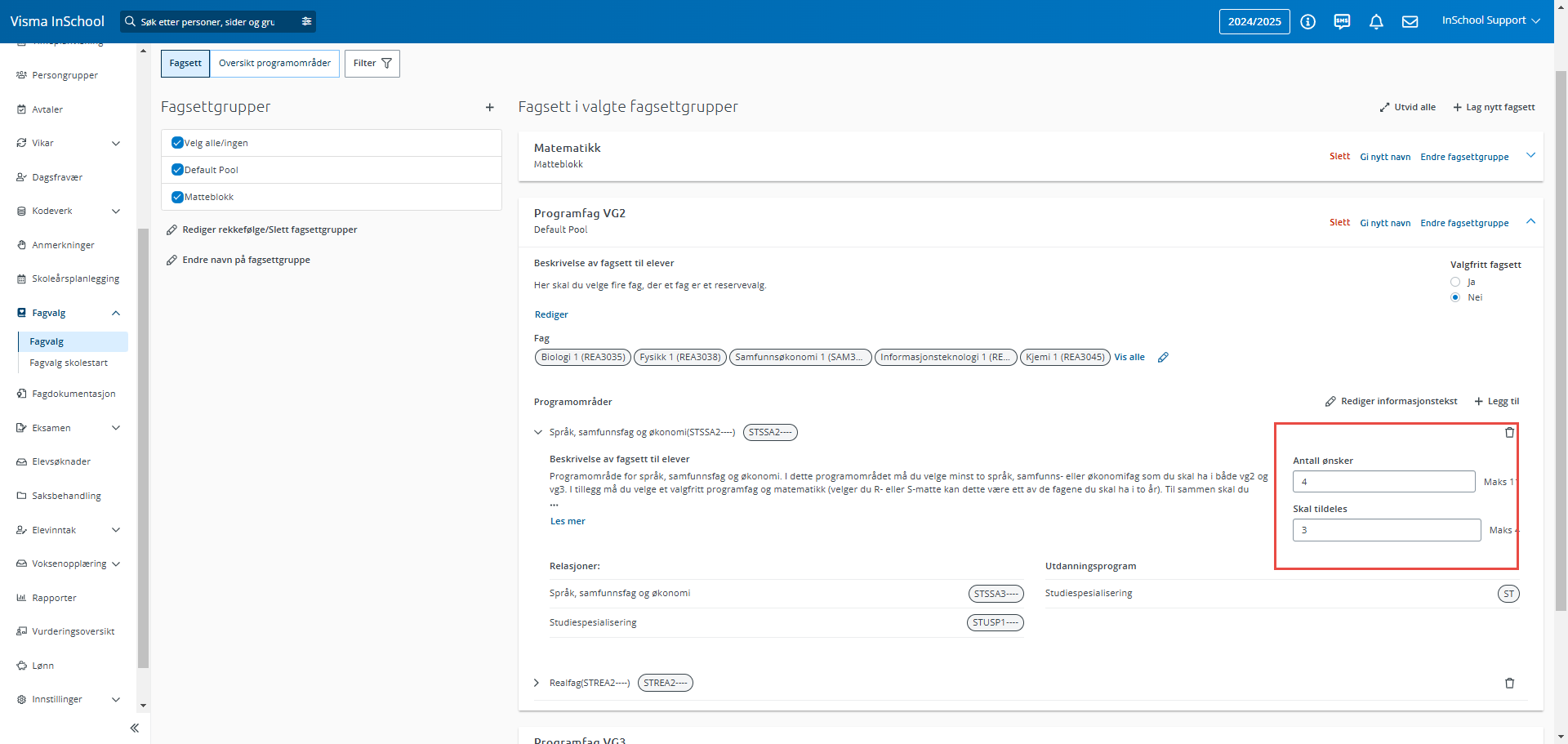Open the Filter button

pos(372,64)
